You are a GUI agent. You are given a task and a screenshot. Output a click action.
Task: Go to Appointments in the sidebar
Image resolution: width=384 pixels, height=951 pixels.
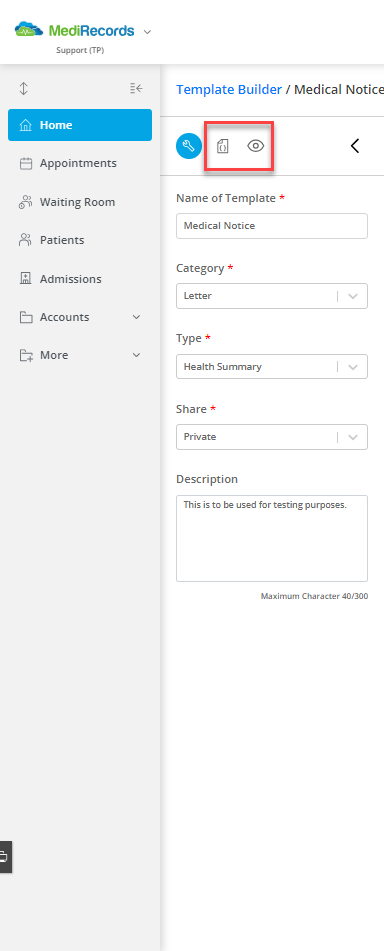click(x=80, y=163)
